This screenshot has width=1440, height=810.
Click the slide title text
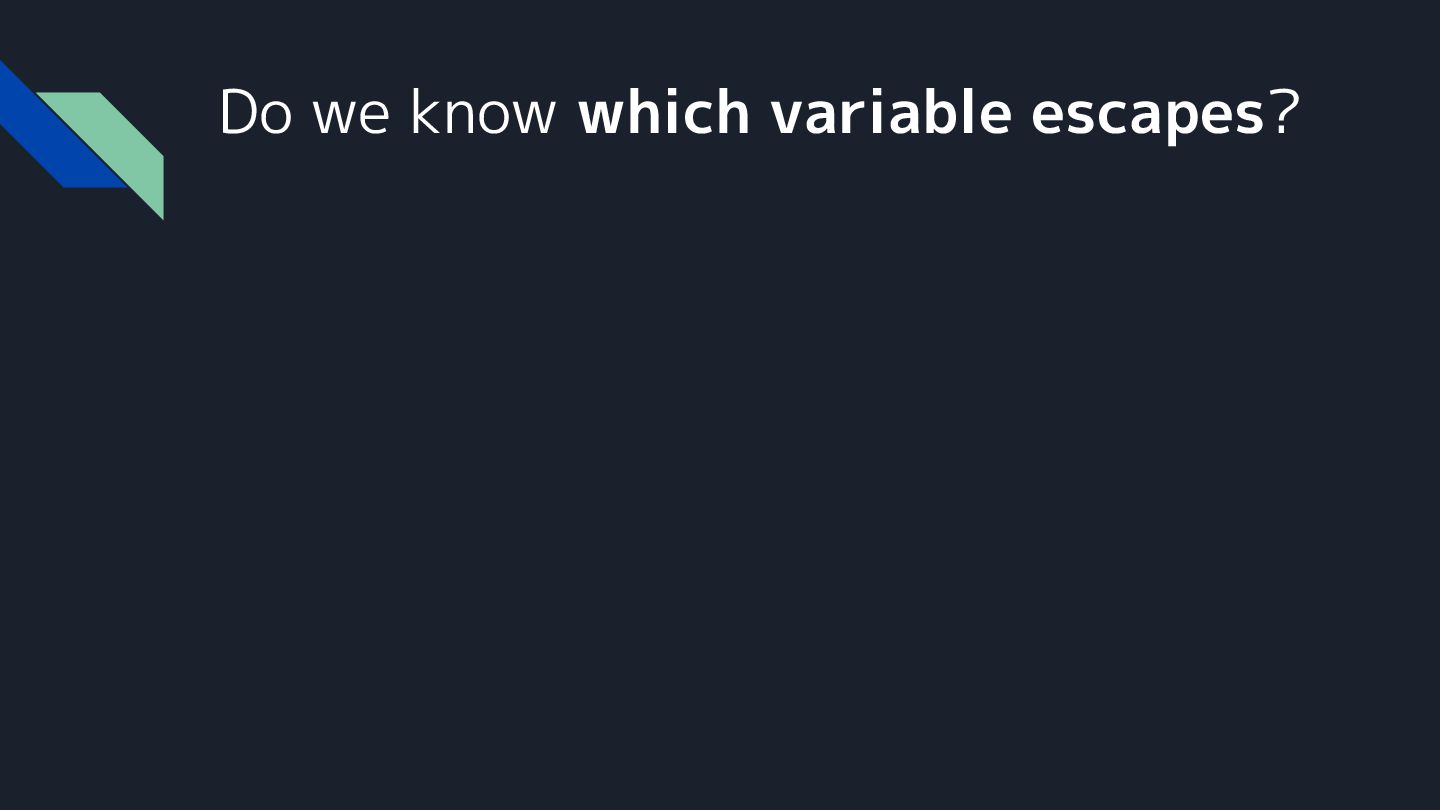[x=758, y=112]
